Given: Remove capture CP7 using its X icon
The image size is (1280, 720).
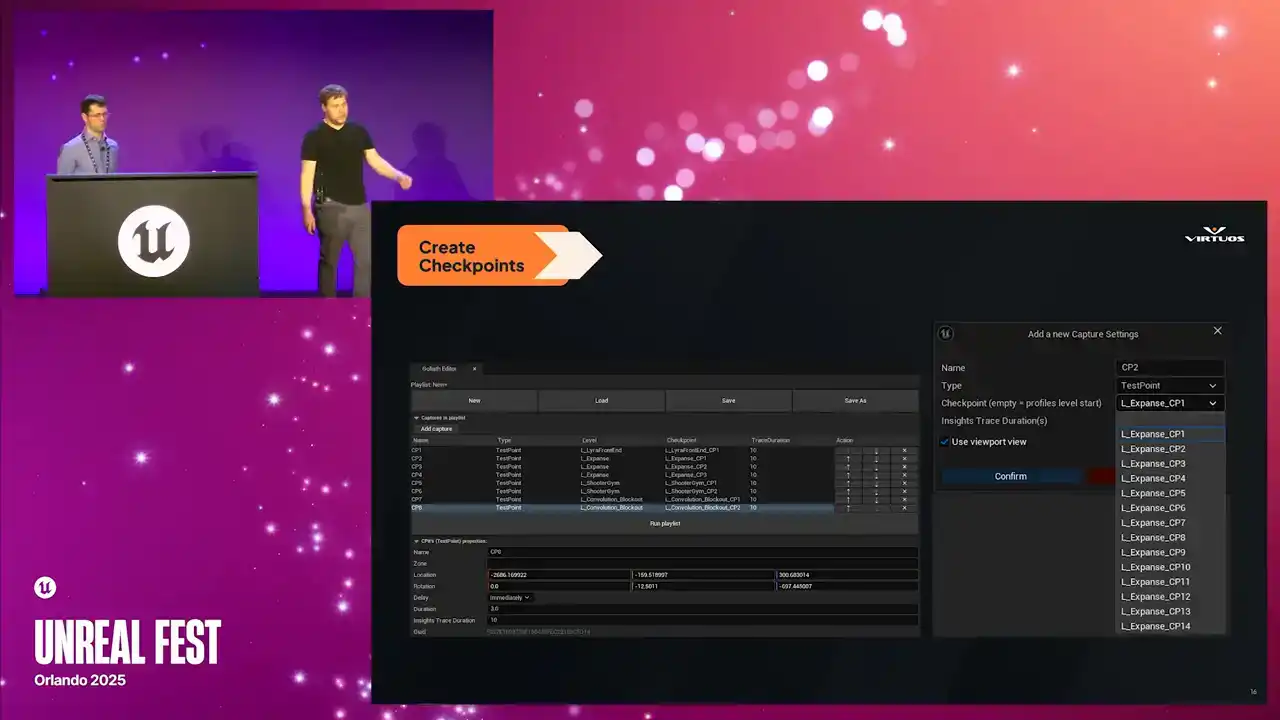Looking at the screenshot, I should click(904, 500).
